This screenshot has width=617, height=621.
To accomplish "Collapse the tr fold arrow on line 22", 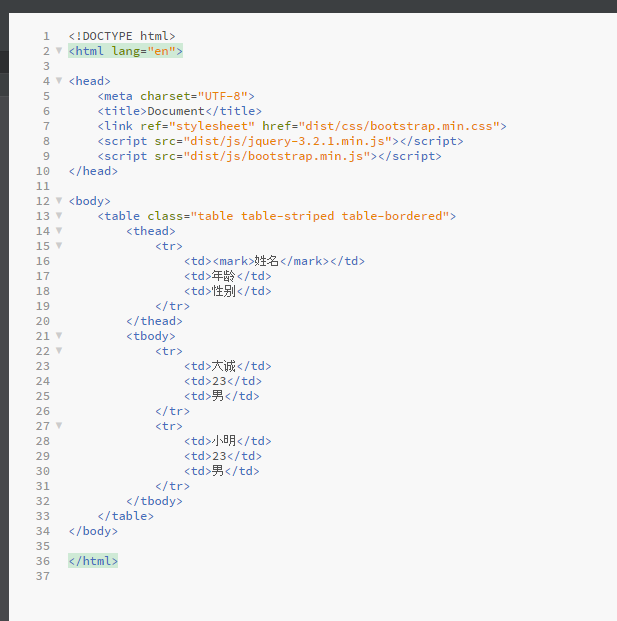I will click(x=59, y=351).
